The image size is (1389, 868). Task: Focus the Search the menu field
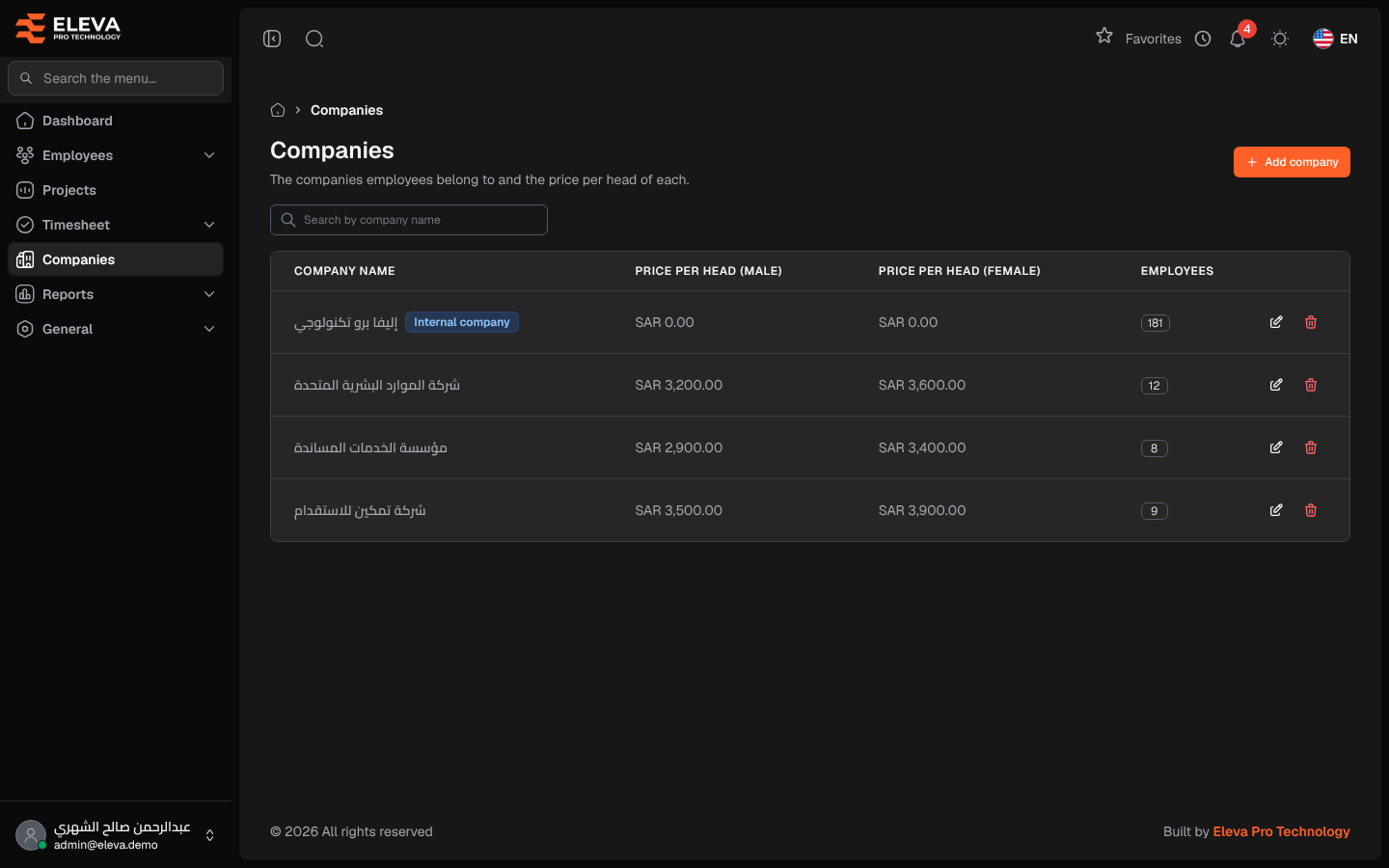(x=116, y=78)
